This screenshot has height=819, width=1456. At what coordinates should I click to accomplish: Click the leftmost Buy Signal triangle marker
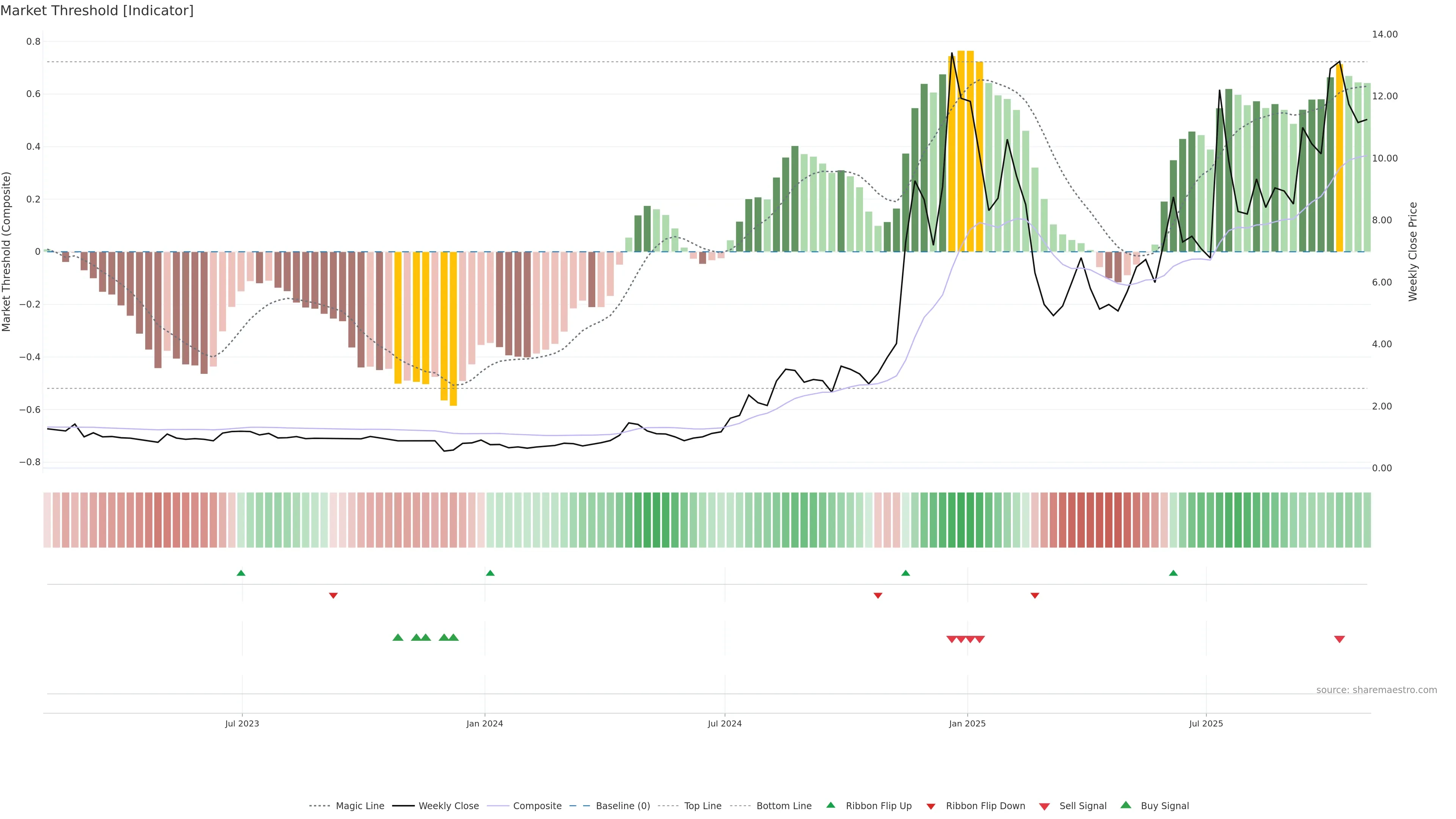click(398, 637)
